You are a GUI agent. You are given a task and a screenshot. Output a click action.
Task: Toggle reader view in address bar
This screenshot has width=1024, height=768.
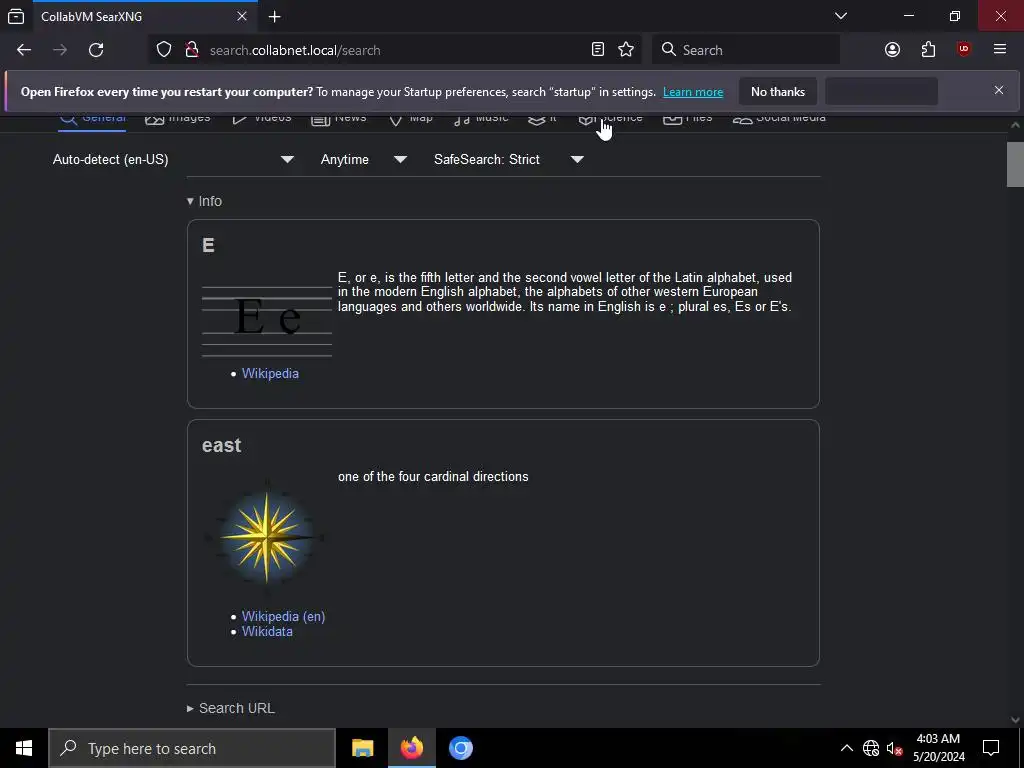coord(598,50)
